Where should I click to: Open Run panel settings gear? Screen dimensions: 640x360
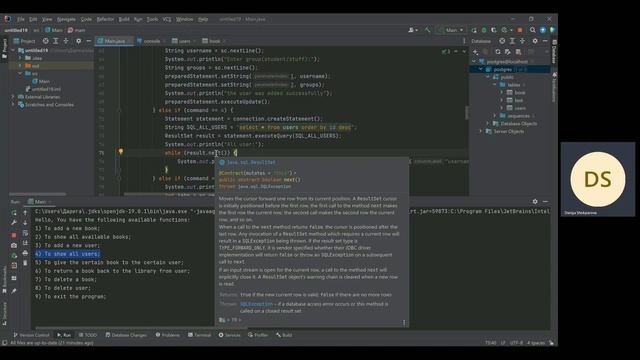click(535, 202)
